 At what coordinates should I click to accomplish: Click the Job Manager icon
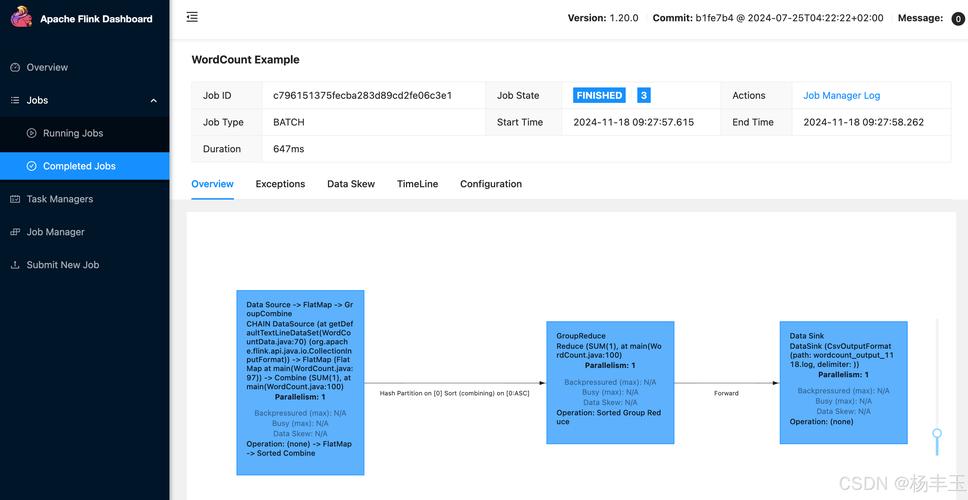(x=15, y=232)
